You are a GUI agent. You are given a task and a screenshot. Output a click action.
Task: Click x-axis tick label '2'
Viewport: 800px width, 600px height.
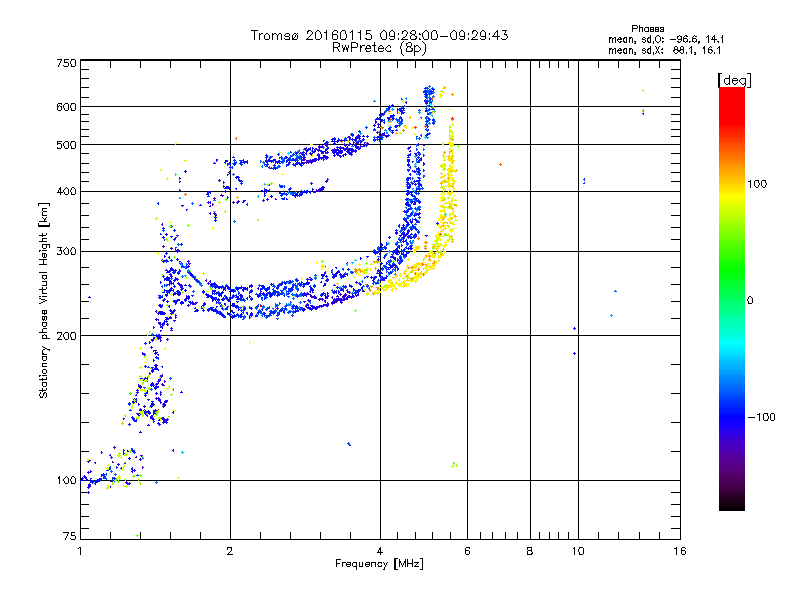coord(230,551)
